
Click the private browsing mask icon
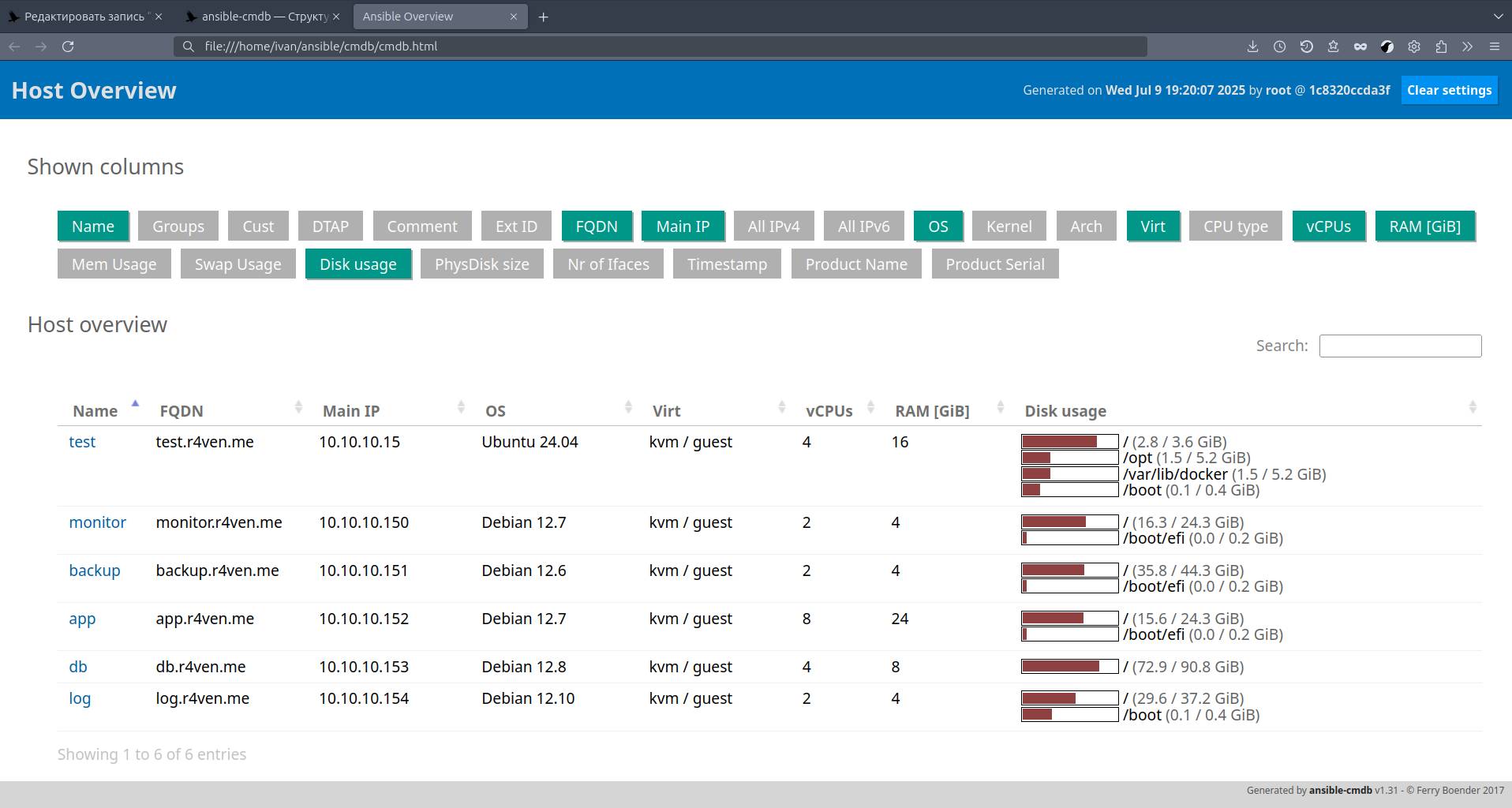click(x=1360, y=47)
